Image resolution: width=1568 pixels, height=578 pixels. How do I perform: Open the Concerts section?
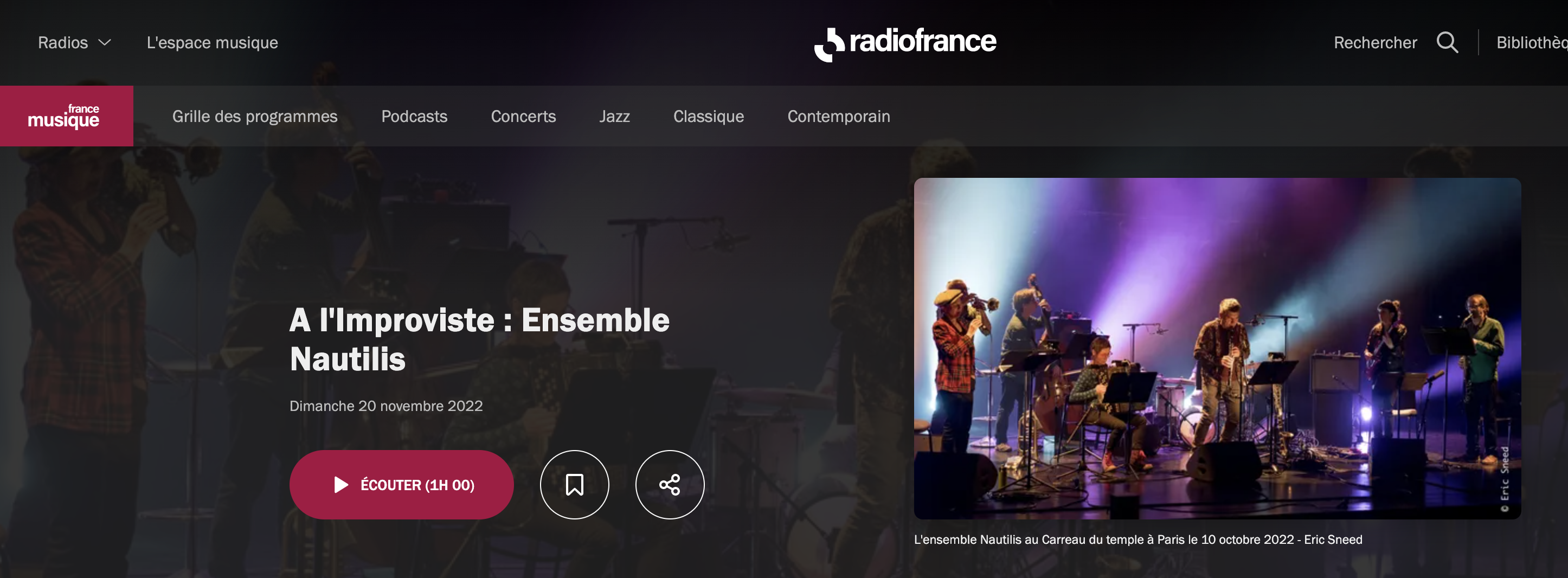[523, 116]
